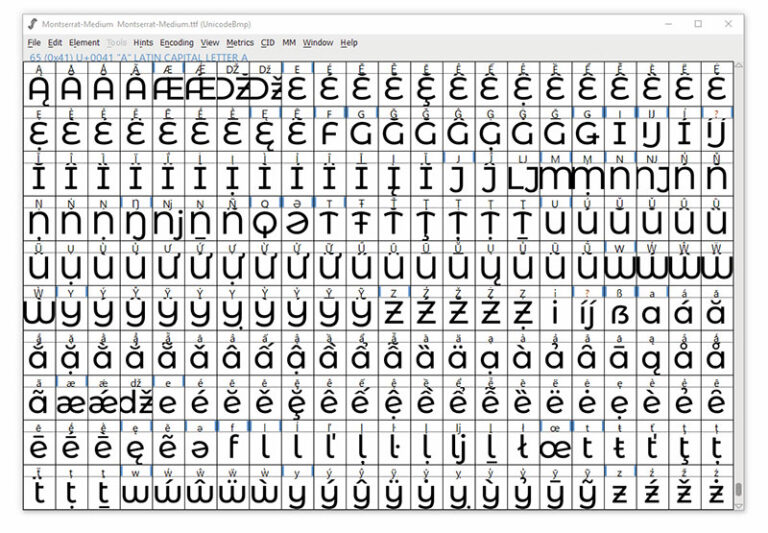Screen dimensions: 768x533
Task: Select the plain capital Æ glyph cell
Action: coord(168,84)
